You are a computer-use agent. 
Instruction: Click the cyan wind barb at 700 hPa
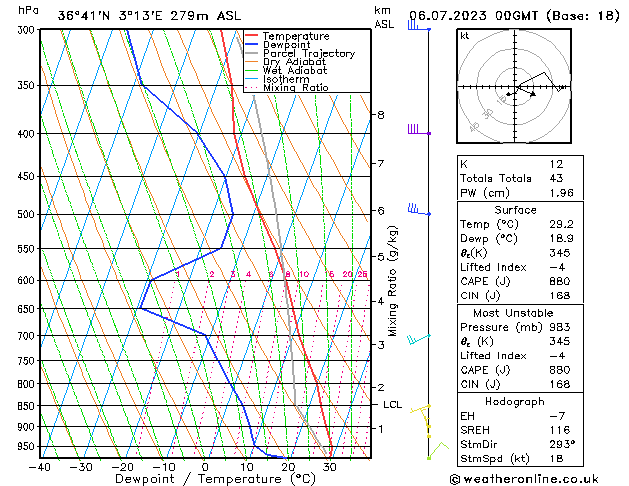pos(419,339)
